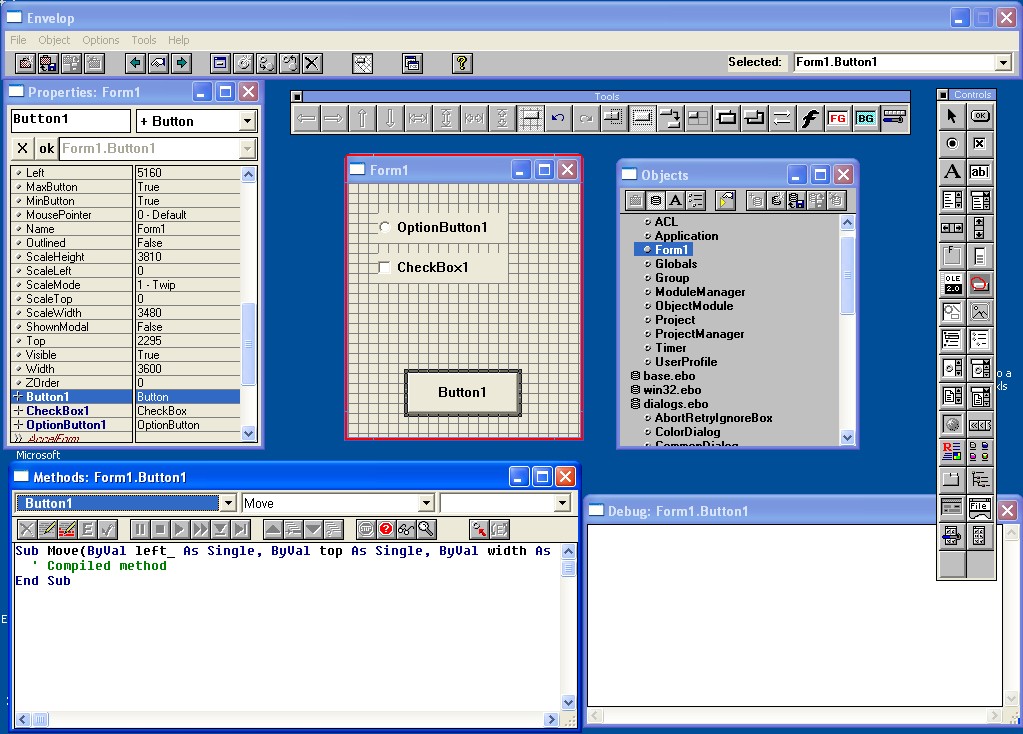Select the OLE 2.0 control tool
The image size is (1023, 734).
[x=952, y=284]
